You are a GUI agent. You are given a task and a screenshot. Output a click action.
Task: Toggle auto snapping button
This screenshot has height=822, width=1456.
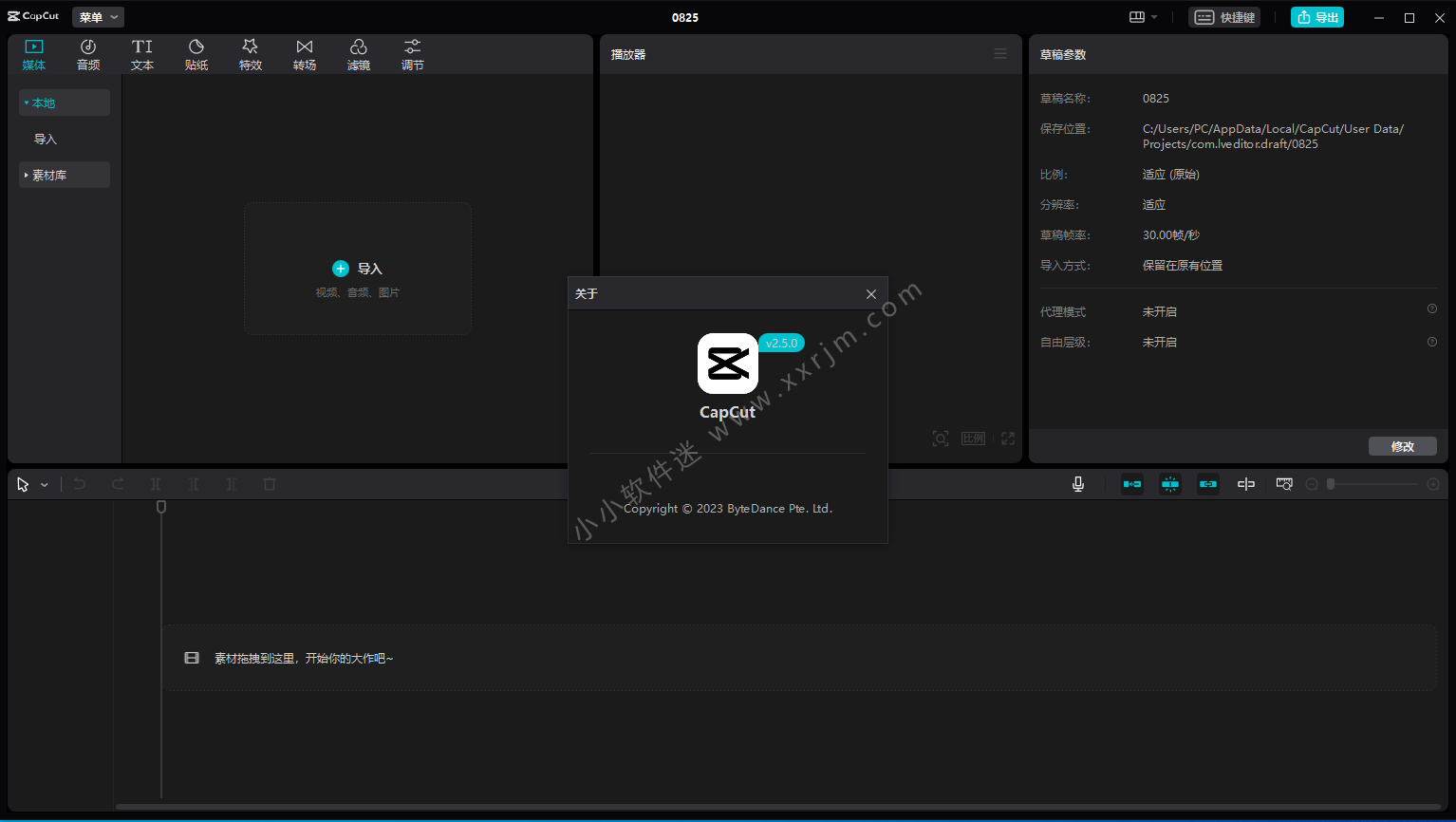click(x=1170, y=484)
